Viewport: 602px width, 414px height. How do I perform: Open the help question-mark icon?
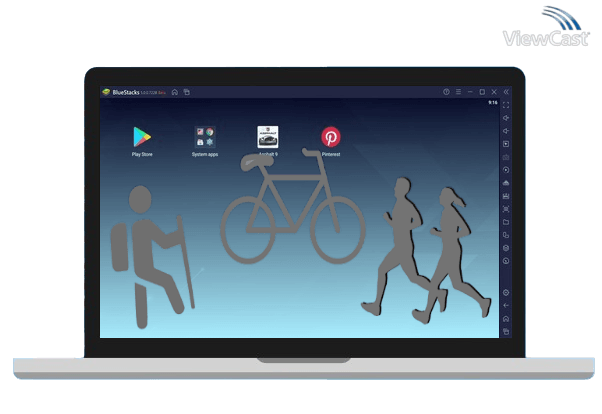[x=446, y=92]
